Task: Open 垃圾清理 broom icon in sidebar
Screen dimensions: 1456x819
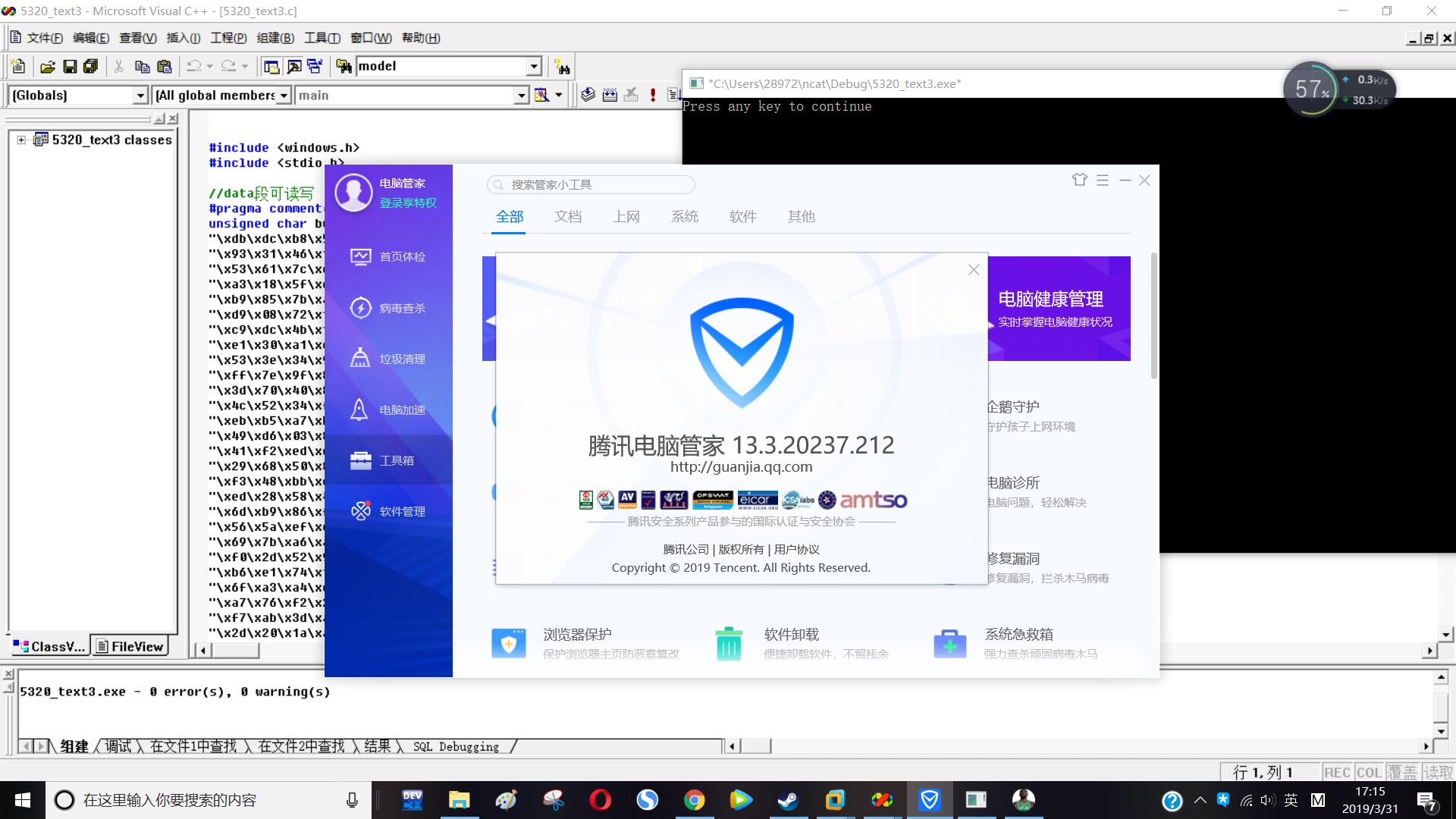Action: click(x=360, y=359)
